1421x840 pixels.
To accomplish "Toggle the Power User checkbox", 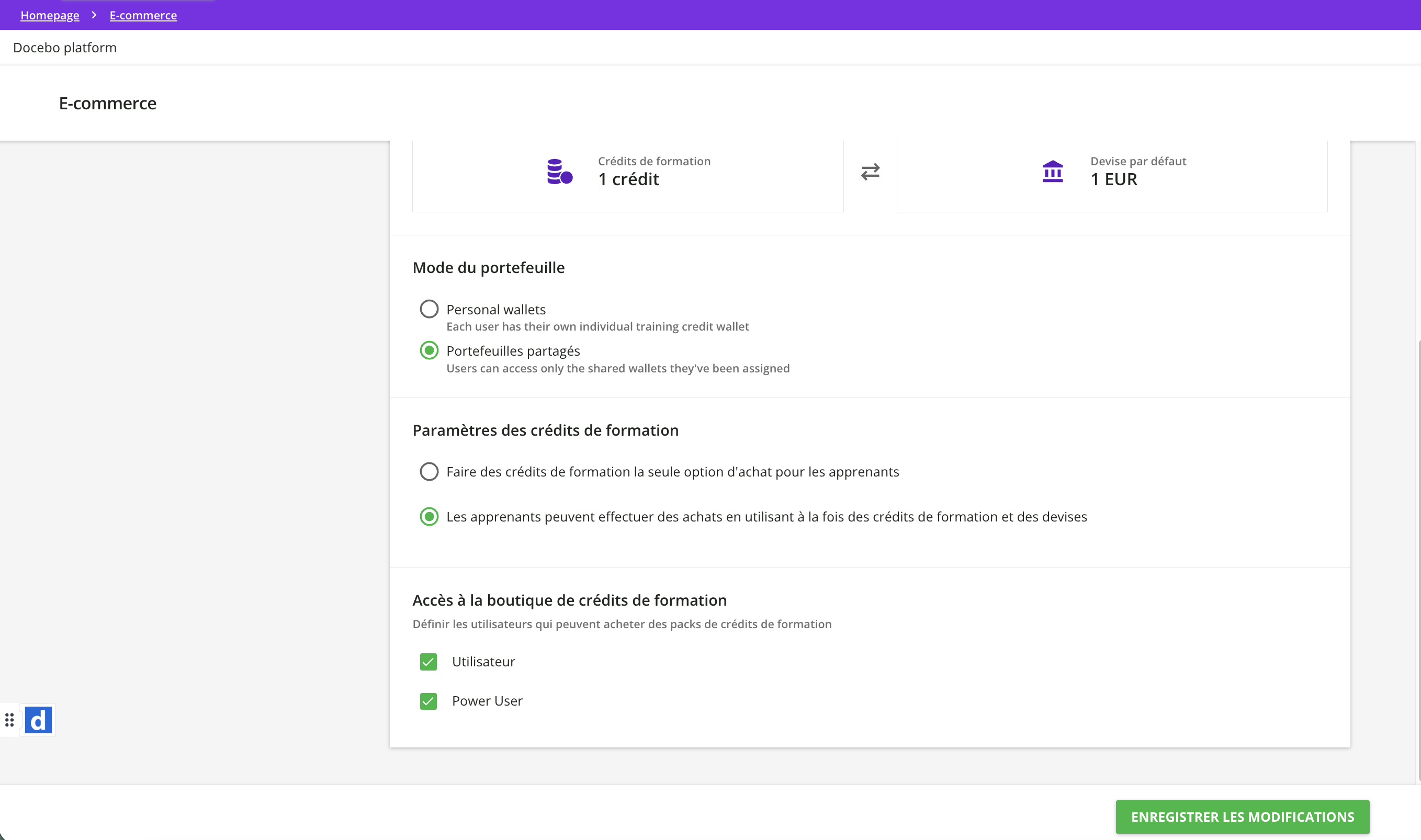I will (x=428, y=701).
